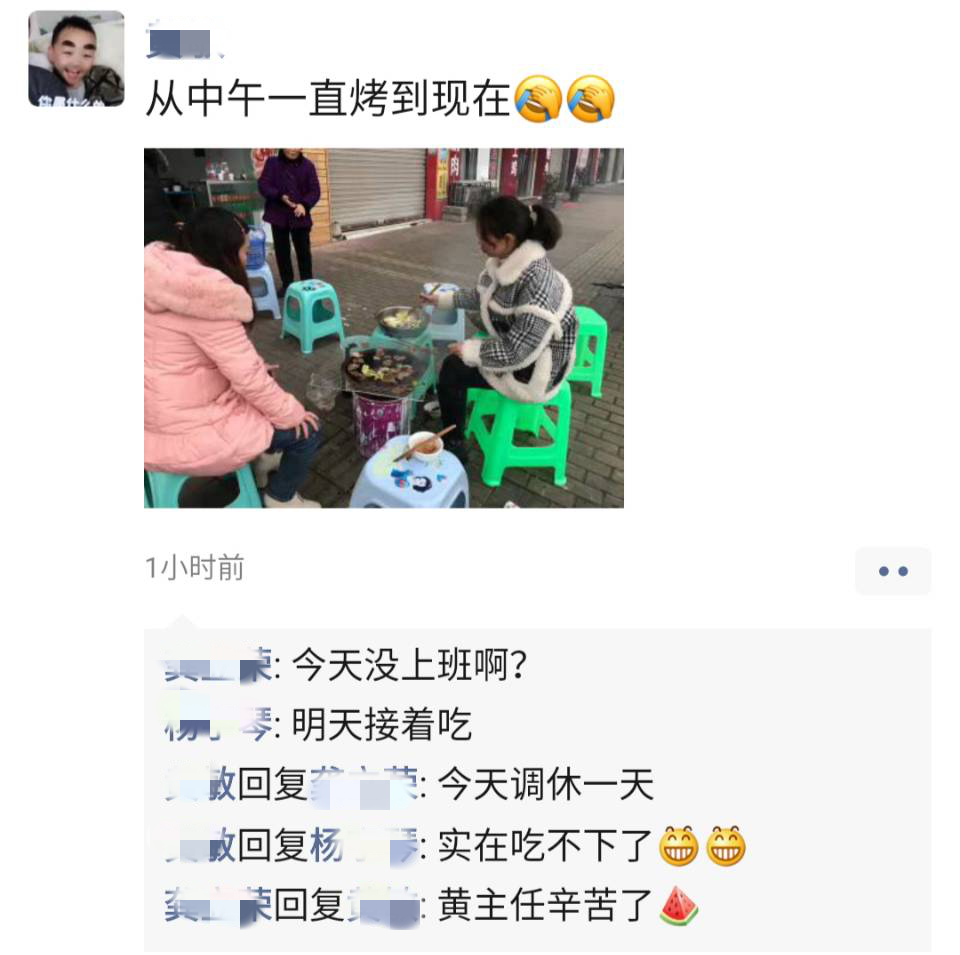
Task: Tap the second crying-laughing emoji in caption
Action: pos(590,99)
